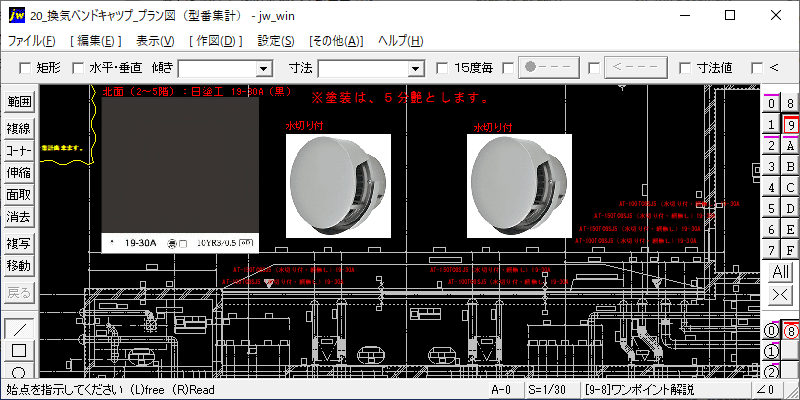Select layer C button
This screenshot has height=400, width=800.
(x=790, y=187)
